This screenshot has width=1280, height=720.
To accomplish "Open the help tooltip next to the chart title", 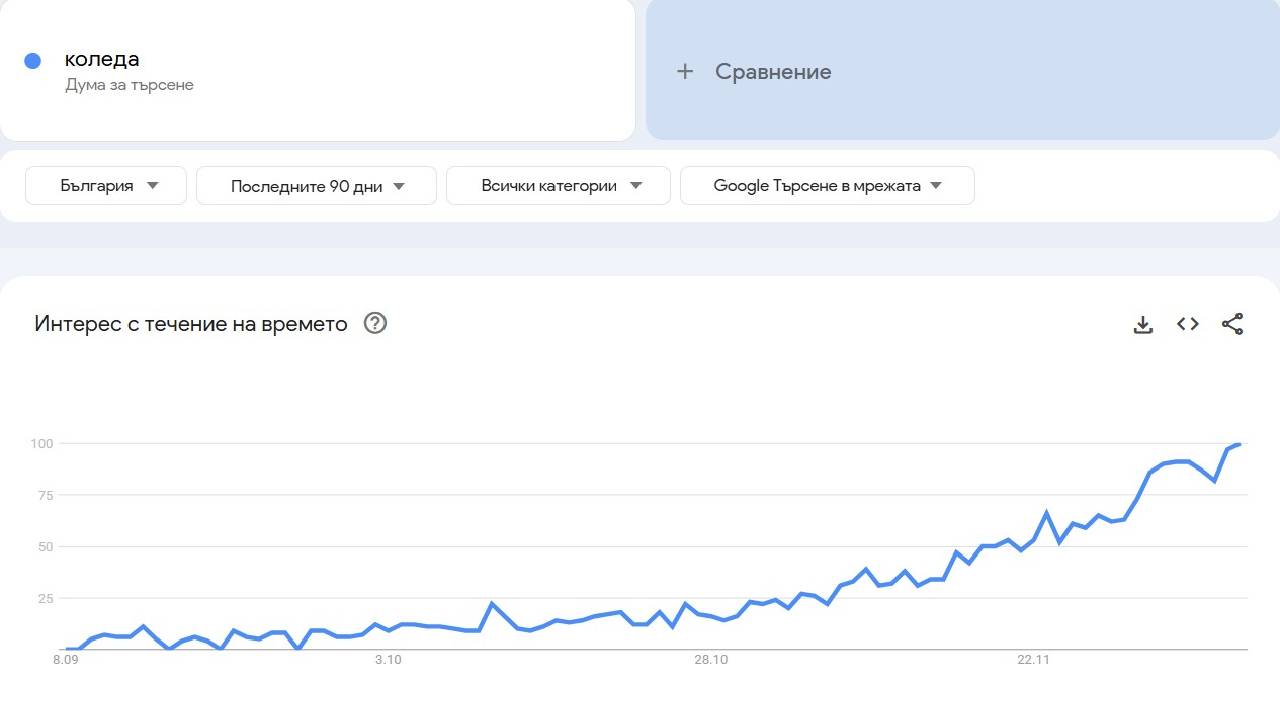I will [x=374, y=323].
